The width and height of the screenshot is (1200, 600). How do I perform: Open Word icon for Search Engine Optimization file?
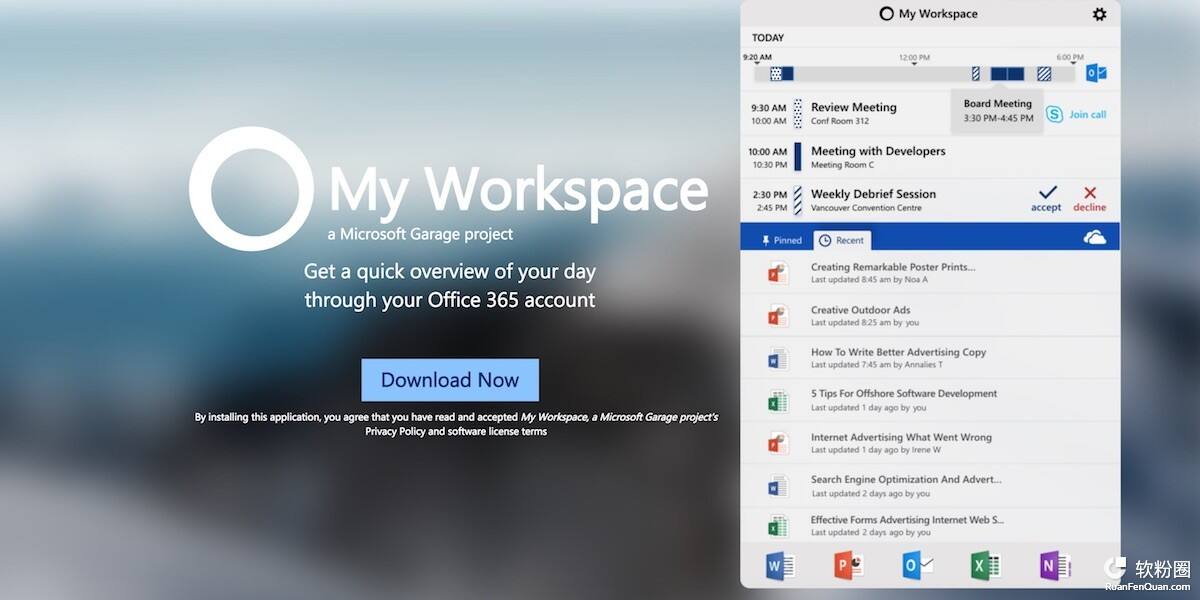[x=778, y=485]
